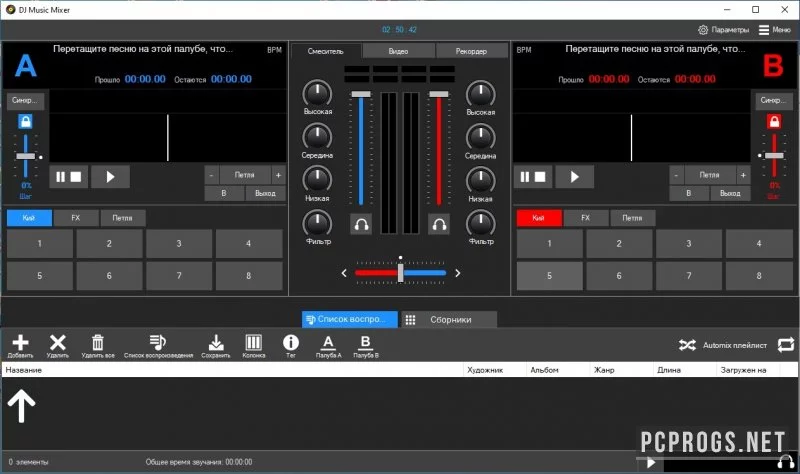
Task: Click deck B loop B button
Action: (689, 193)
